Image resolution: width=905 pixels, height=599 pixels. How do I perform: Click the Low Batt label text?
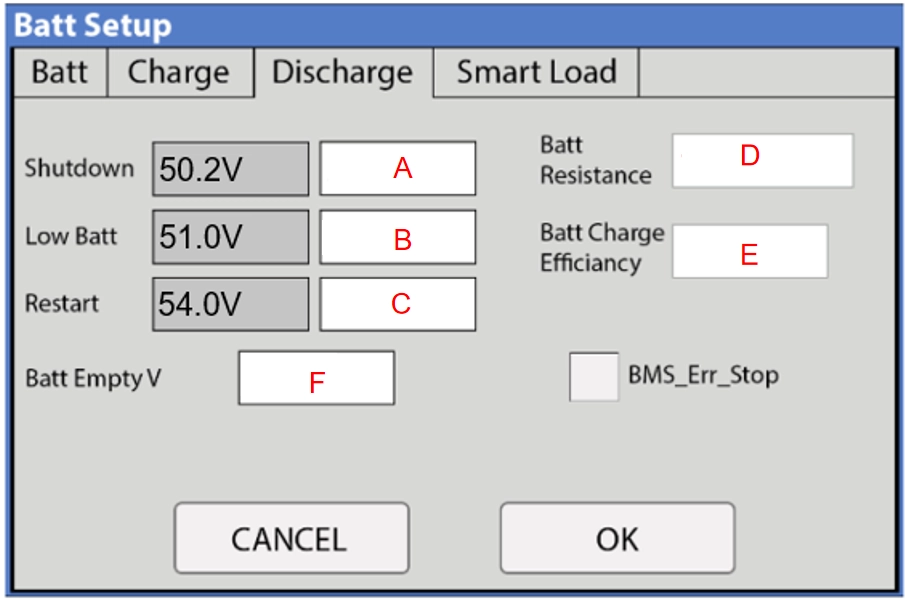click(x=71, y=237)
